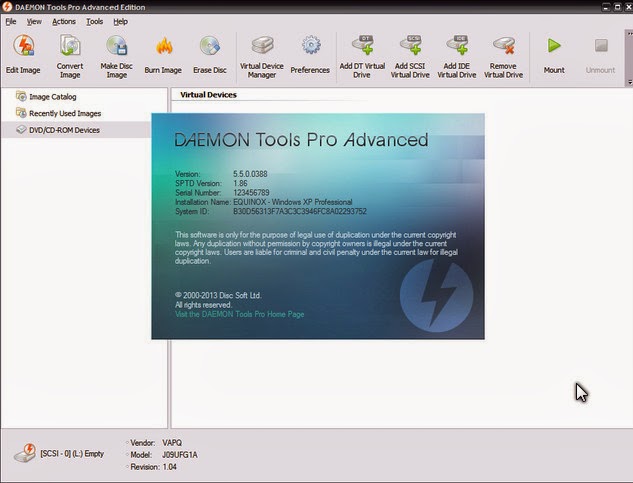Open the View menu

tap(34, 22)
